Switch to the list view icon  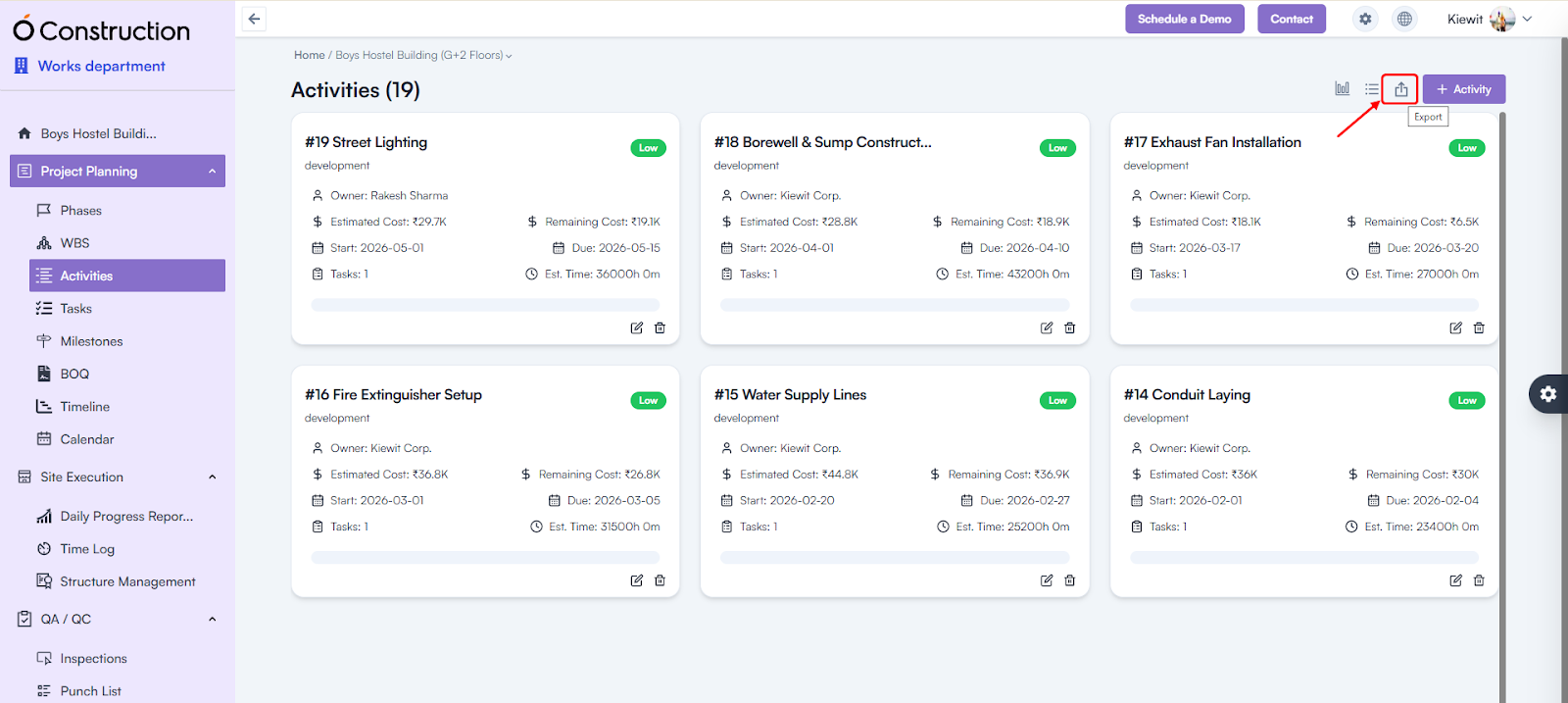[1371, 89]
